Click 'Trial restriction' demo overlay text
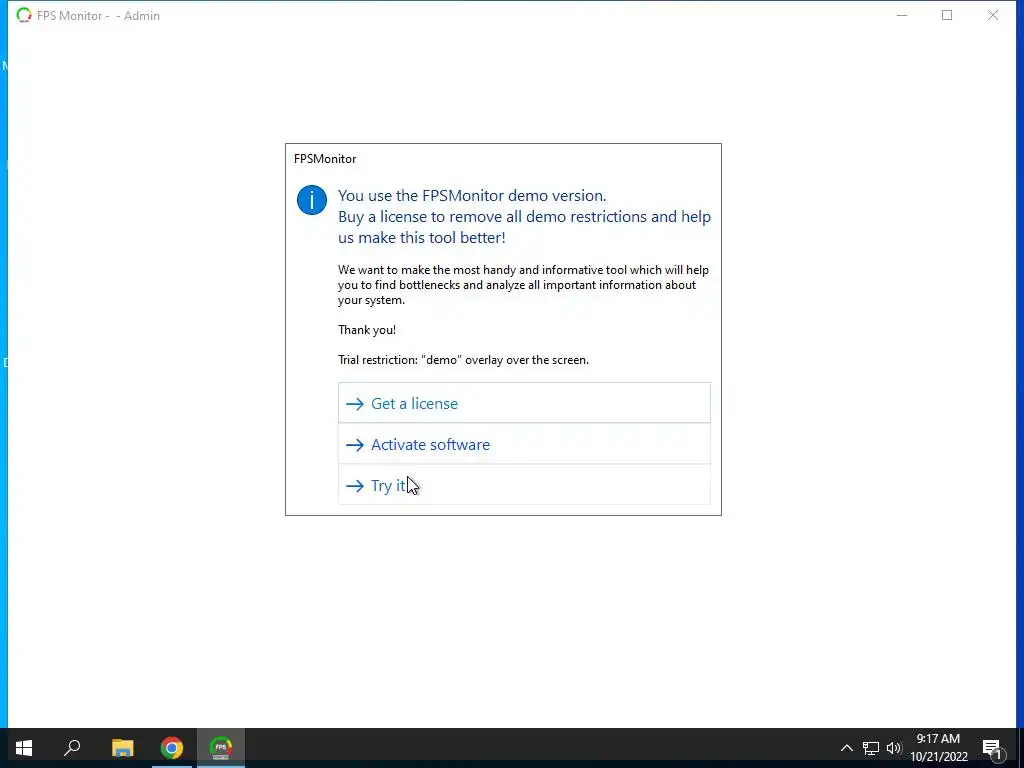Image resolution: width=1024 pixels, height=768 pixels. coord(463,360)
